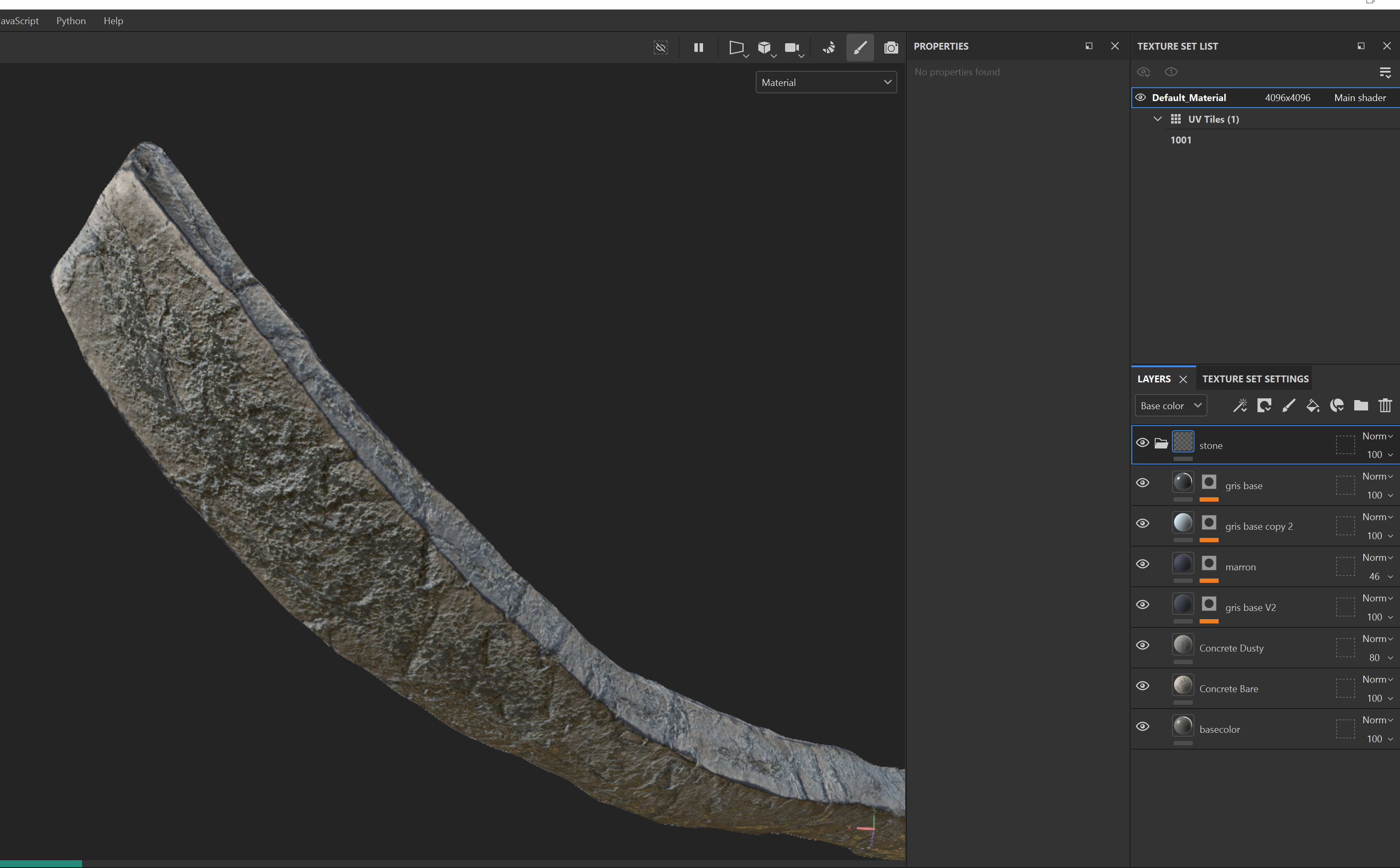Select the Default_Material texture set row
The image size is (1400, 868).
click(1266, 98)
